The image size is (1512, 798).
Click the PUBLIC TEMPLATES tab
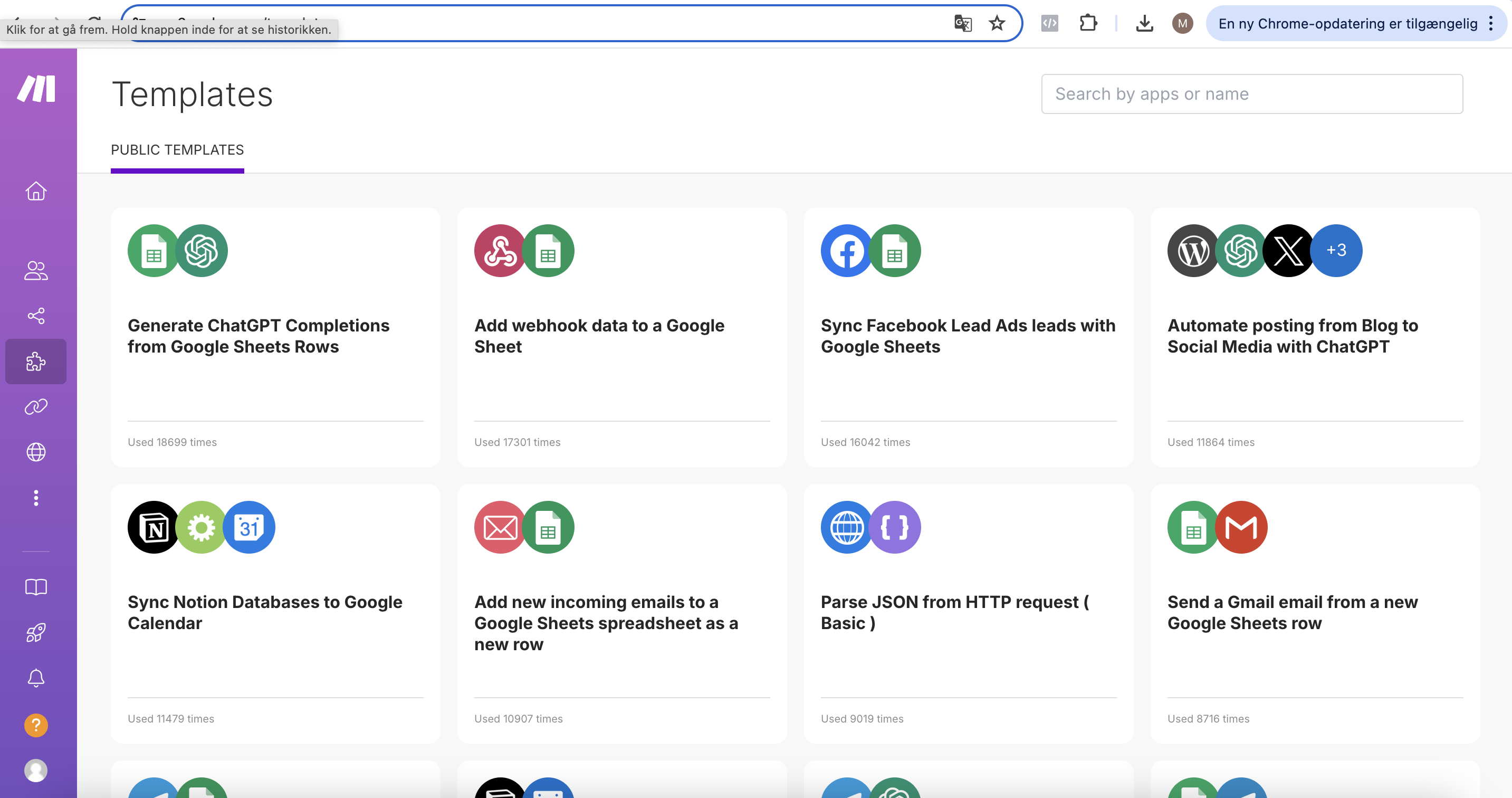pos(177,149)
